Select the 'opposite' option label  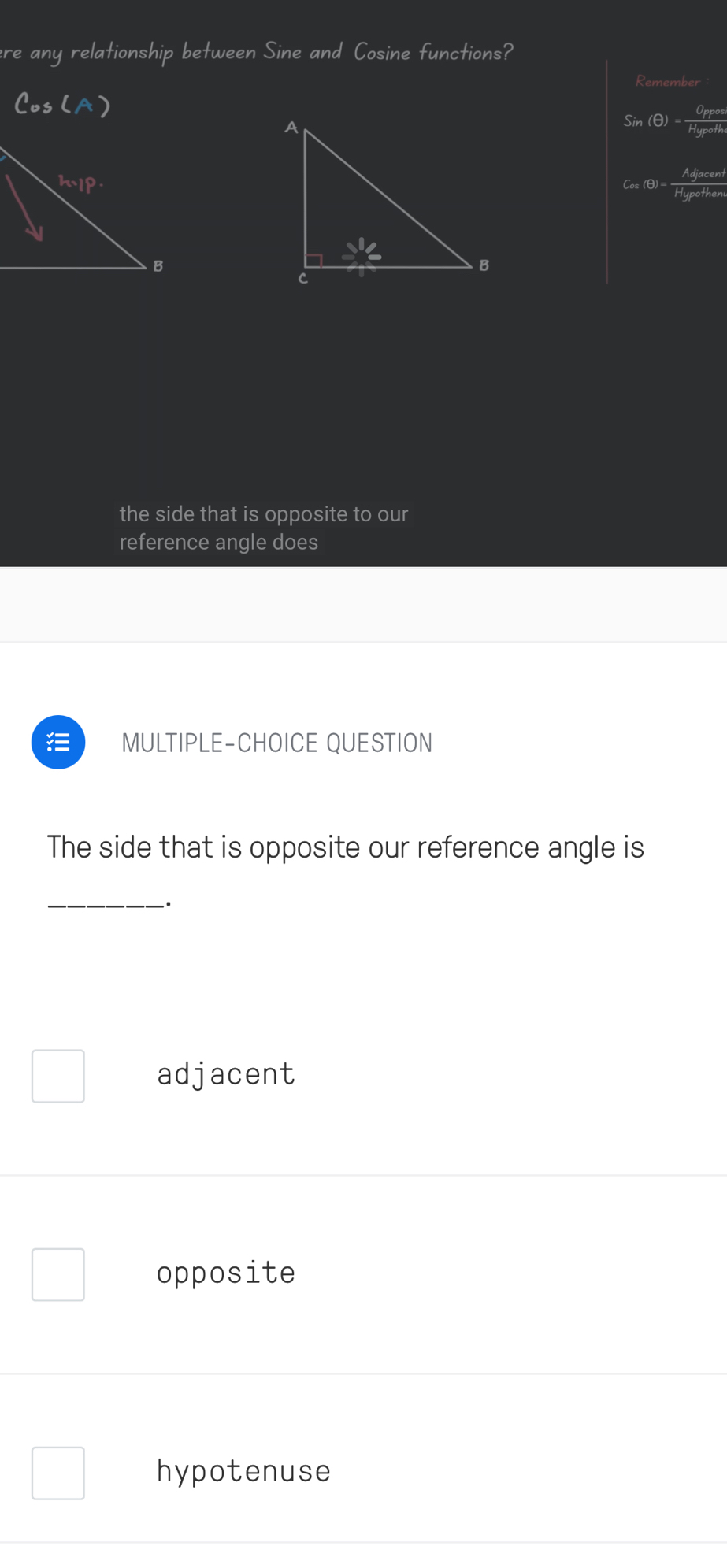click(226, 1273)
